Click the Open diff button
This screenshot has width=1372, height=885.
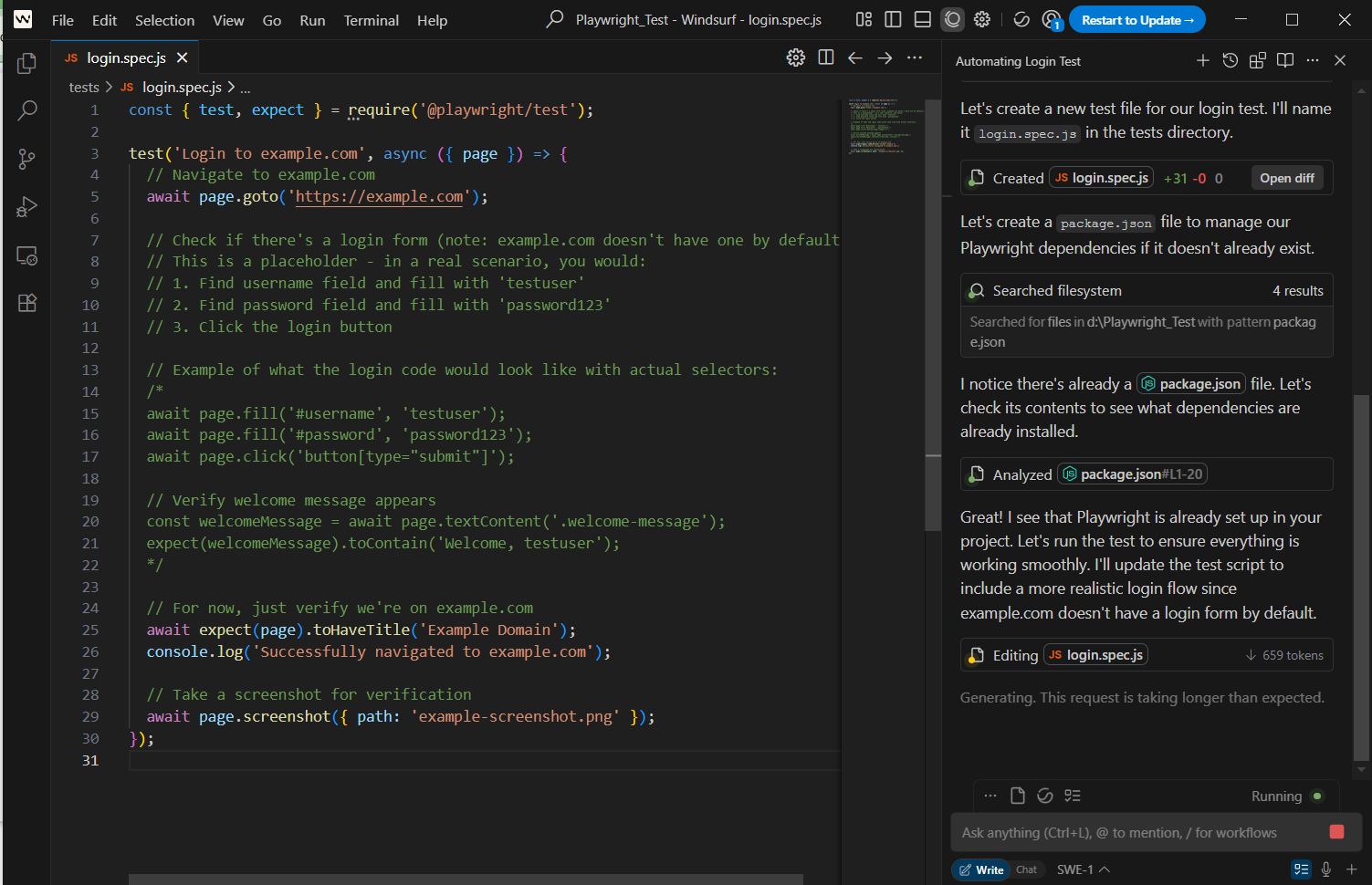point(1286,178)
